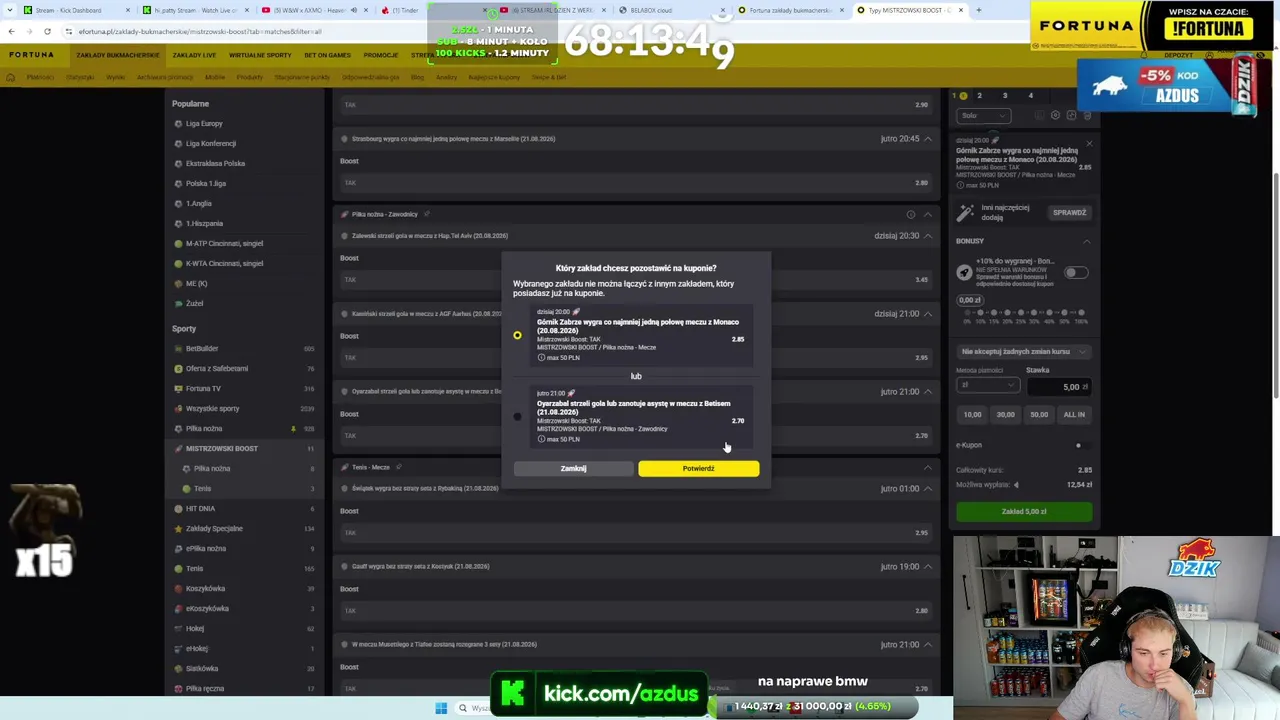Image resolution: width=1280 pixels, height=720 pixels.
Task: Switch to betslip tab 3
Action: pyautogui.click(x=1005, y=96)
